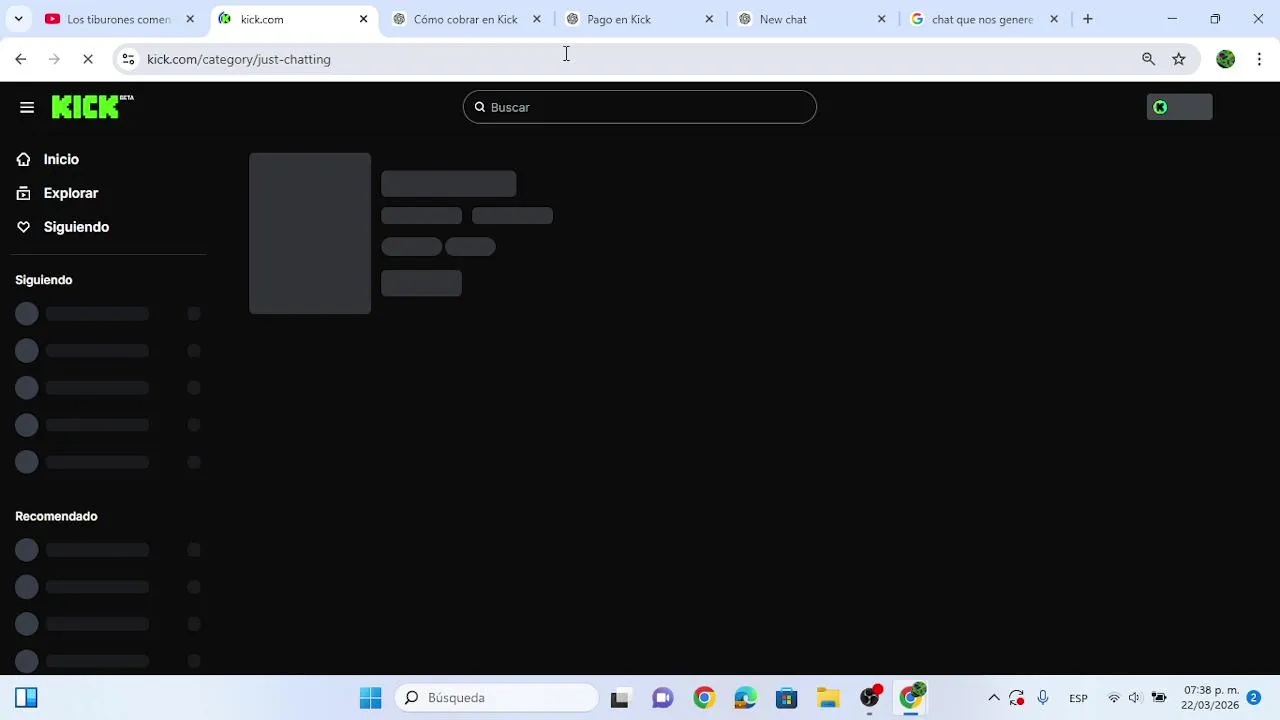Open a new browser tab

(1088, 19)
